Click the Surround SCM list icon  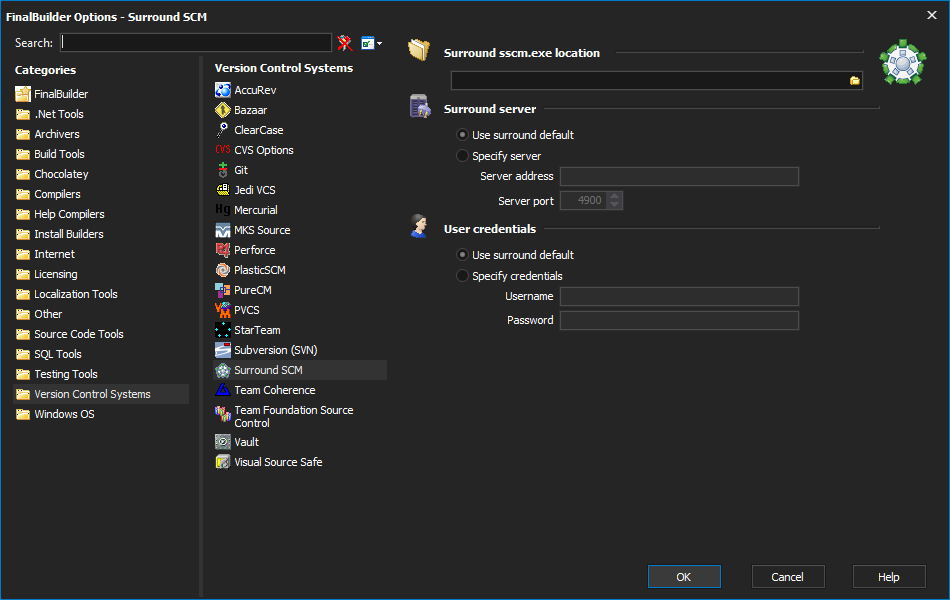223,370
